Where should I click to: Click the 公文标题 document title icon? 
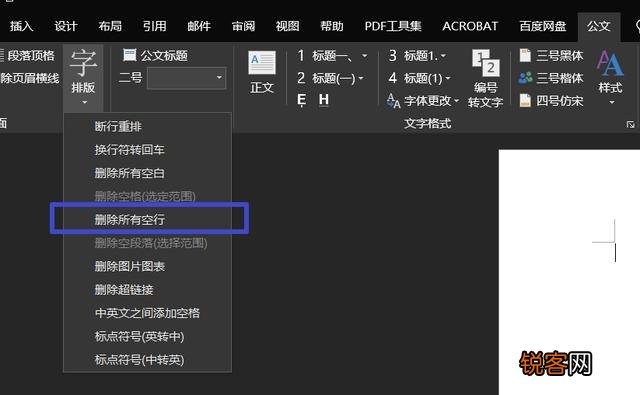[x=130, y=55]
